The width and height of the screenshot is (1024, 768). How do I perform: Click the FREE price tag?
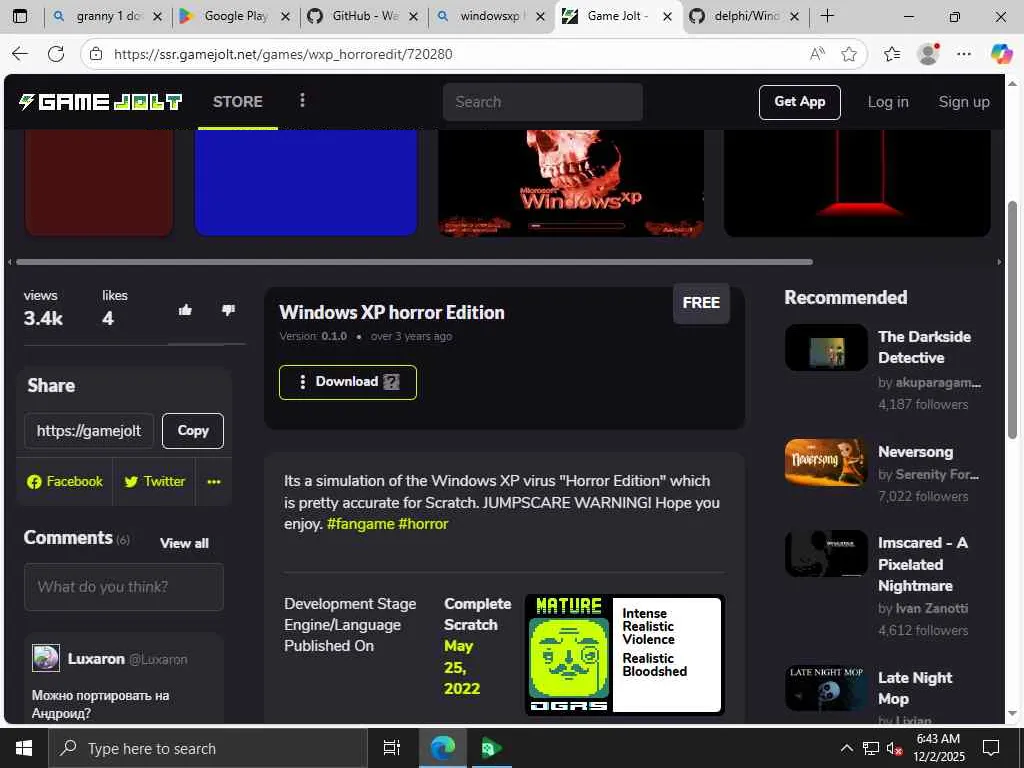701,303
